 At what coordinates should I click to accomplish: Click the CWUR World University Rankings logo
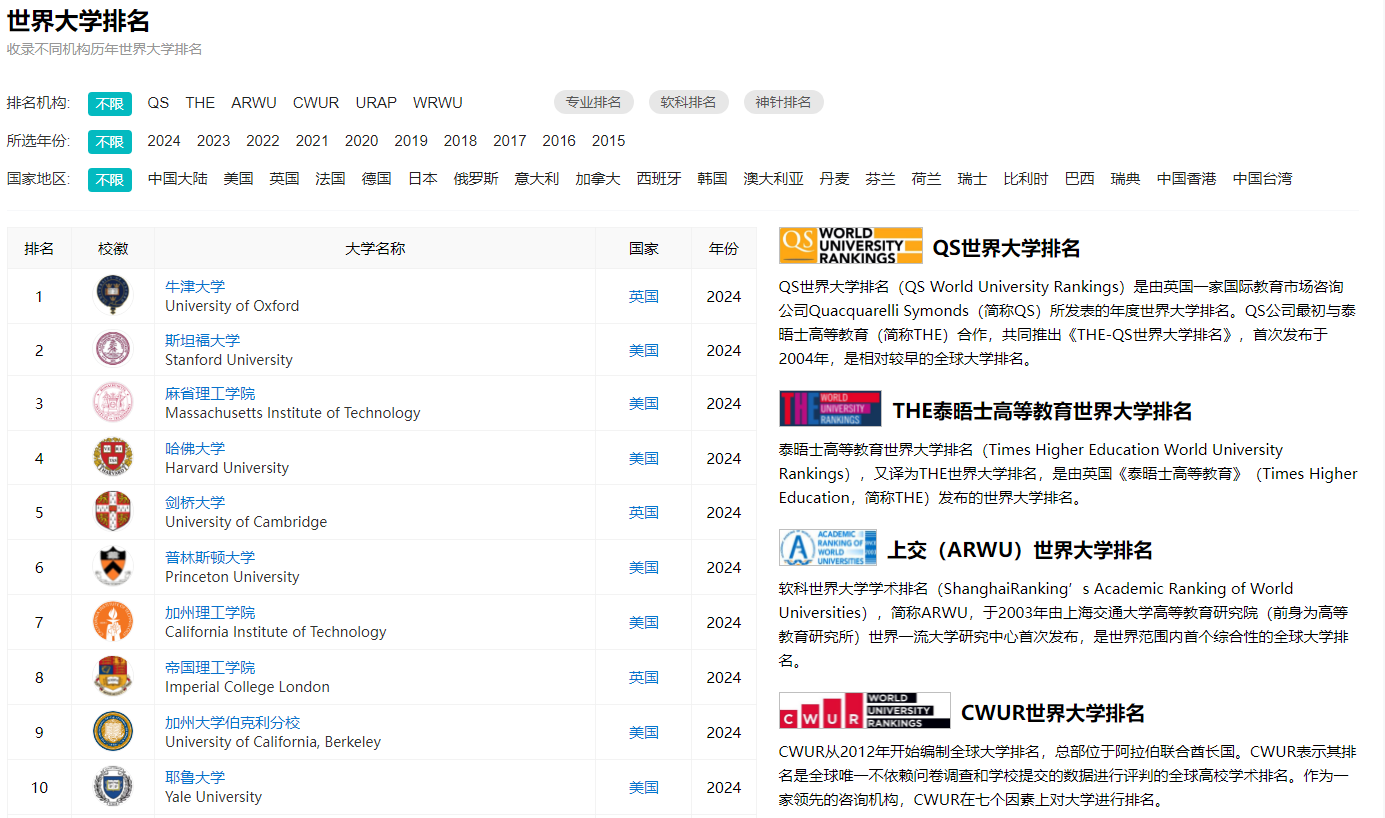[864, 709]
